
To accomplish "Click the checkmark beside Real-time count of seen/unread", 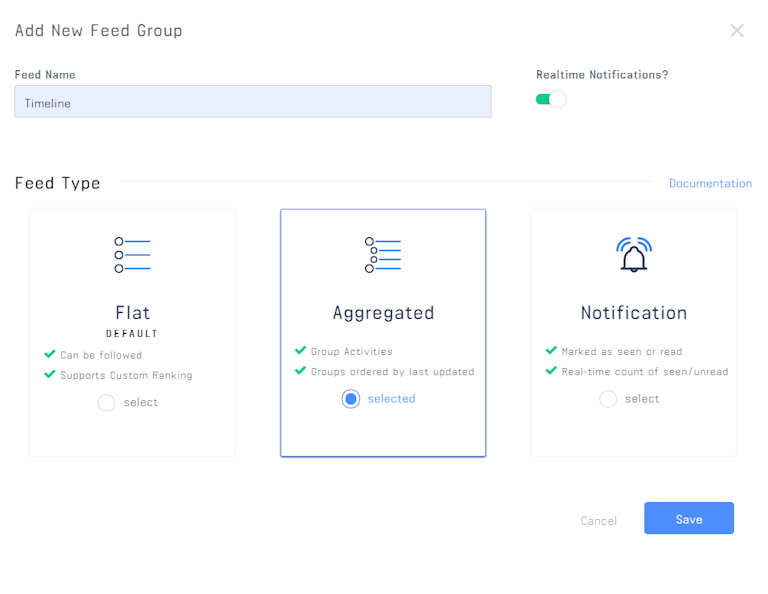I will tap(552, 371).
